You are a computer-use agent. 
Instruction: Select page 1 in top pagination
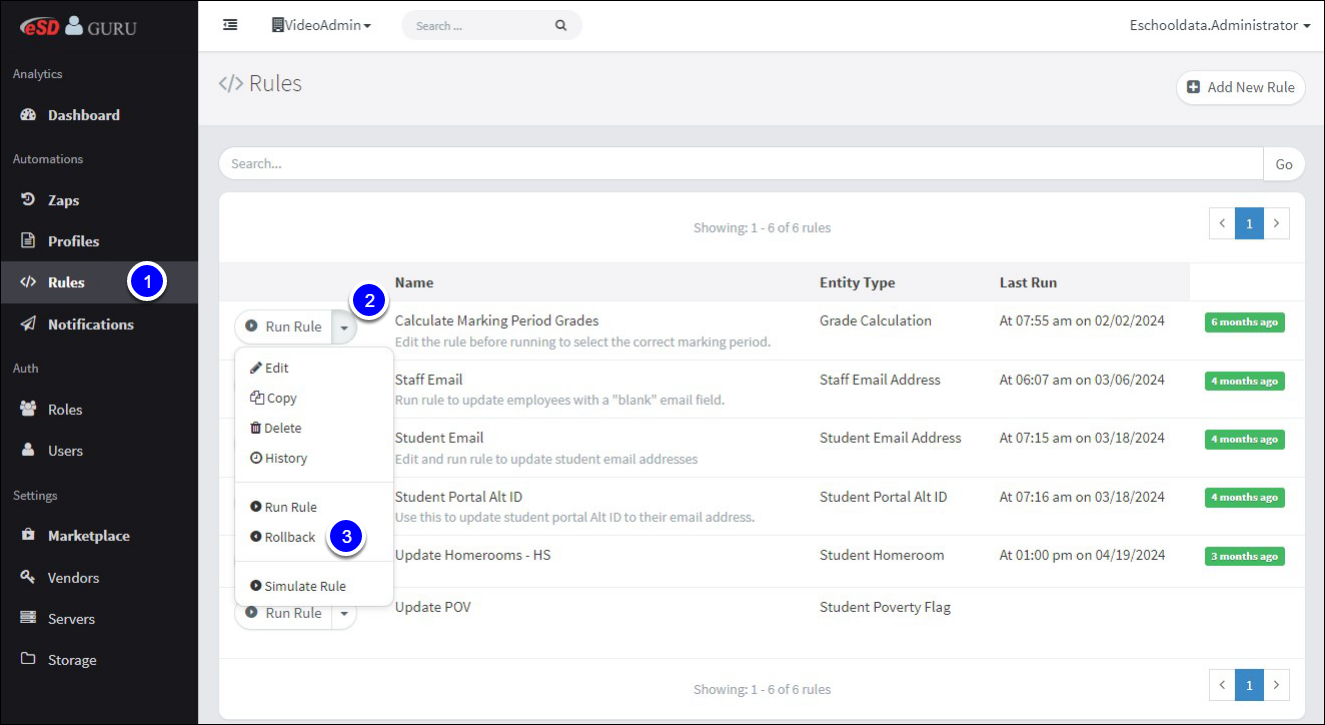coord(1249,224)
